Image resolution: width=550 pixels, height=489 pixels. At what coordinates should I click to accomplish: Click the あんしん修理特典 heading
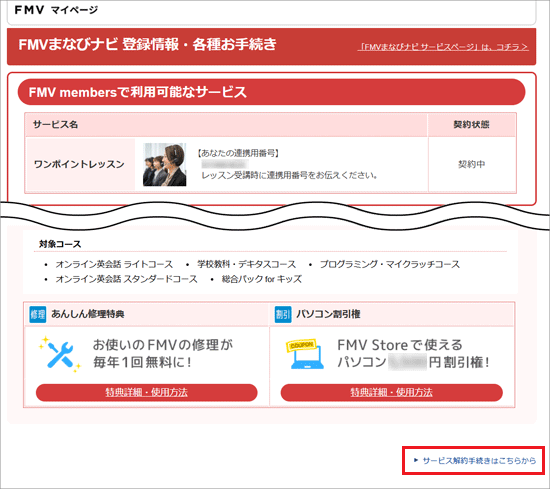pyautogui.click(x=88, y=314)
